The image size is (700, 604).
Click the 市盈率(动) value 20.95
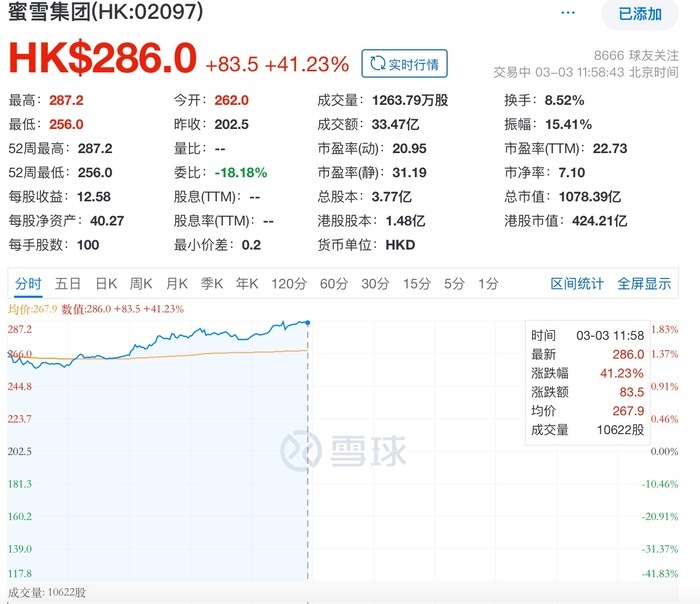coord(409,149)
